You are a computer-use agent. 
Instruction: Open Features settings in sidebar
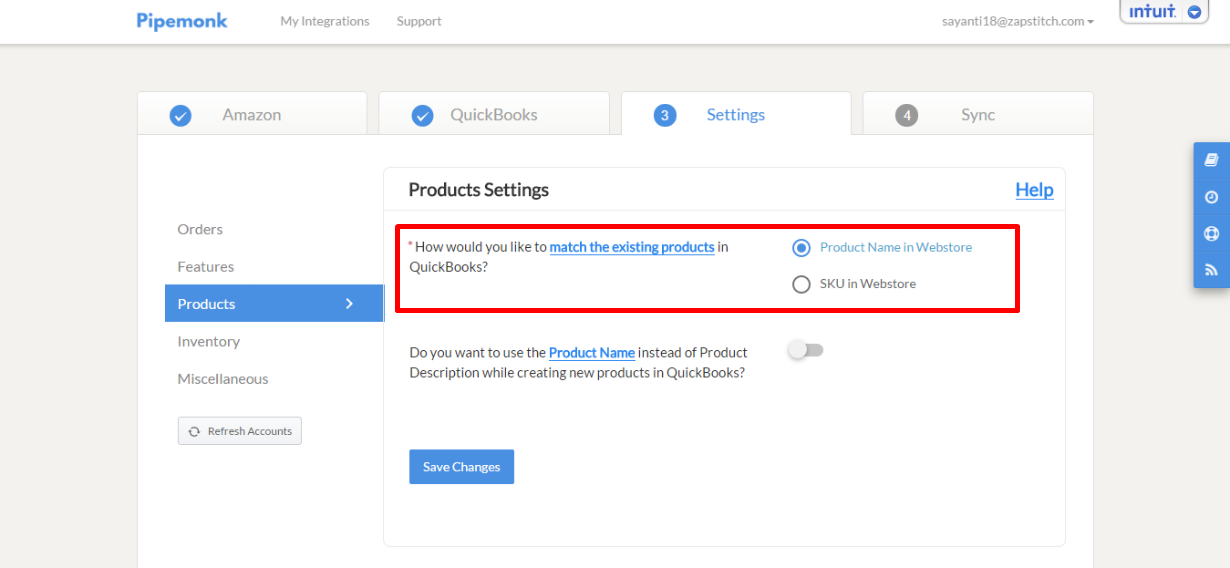(206, 266)
